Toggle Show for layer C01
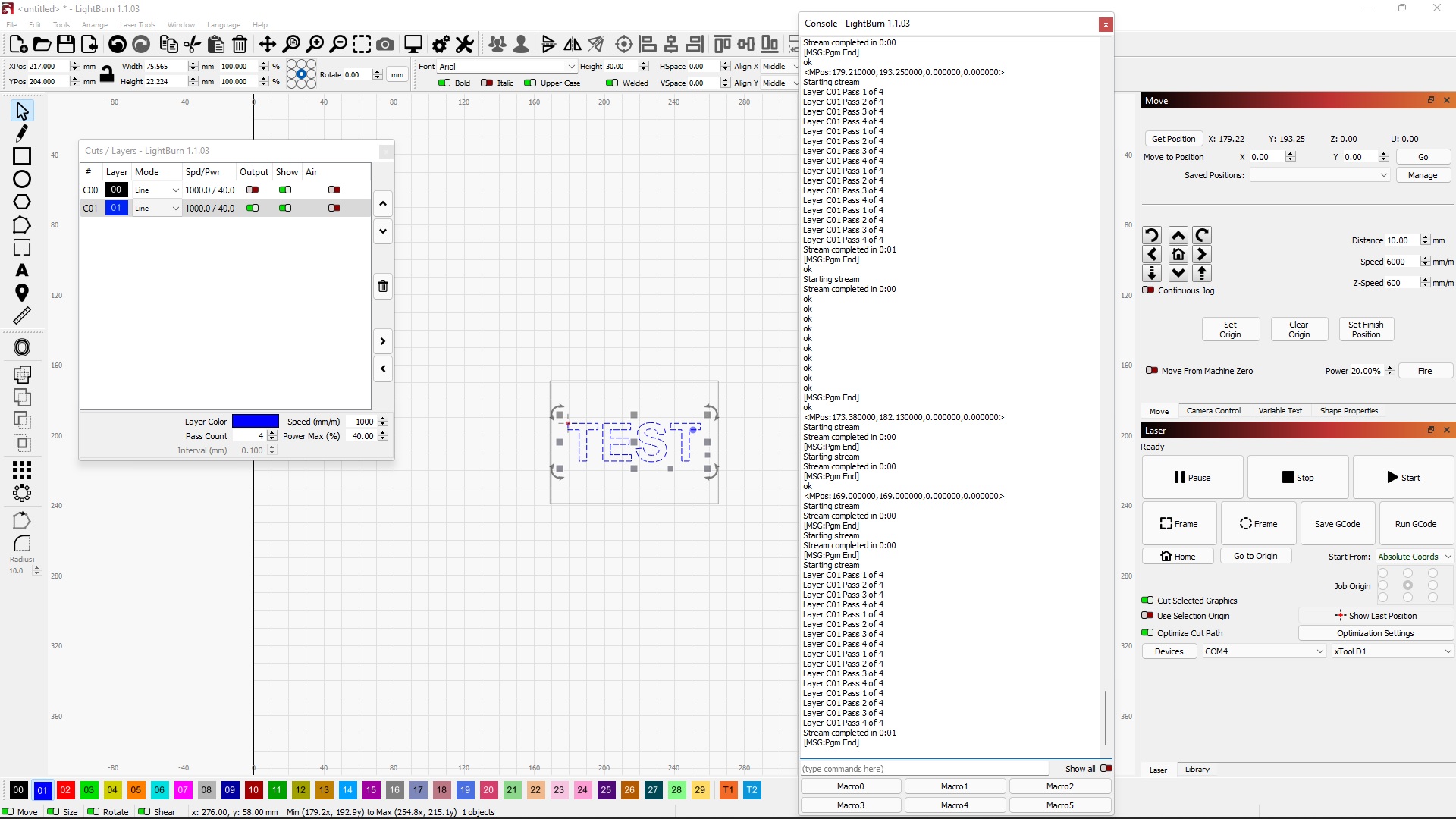The width and height of the screenshot is (1456, 819). point(285,208)
